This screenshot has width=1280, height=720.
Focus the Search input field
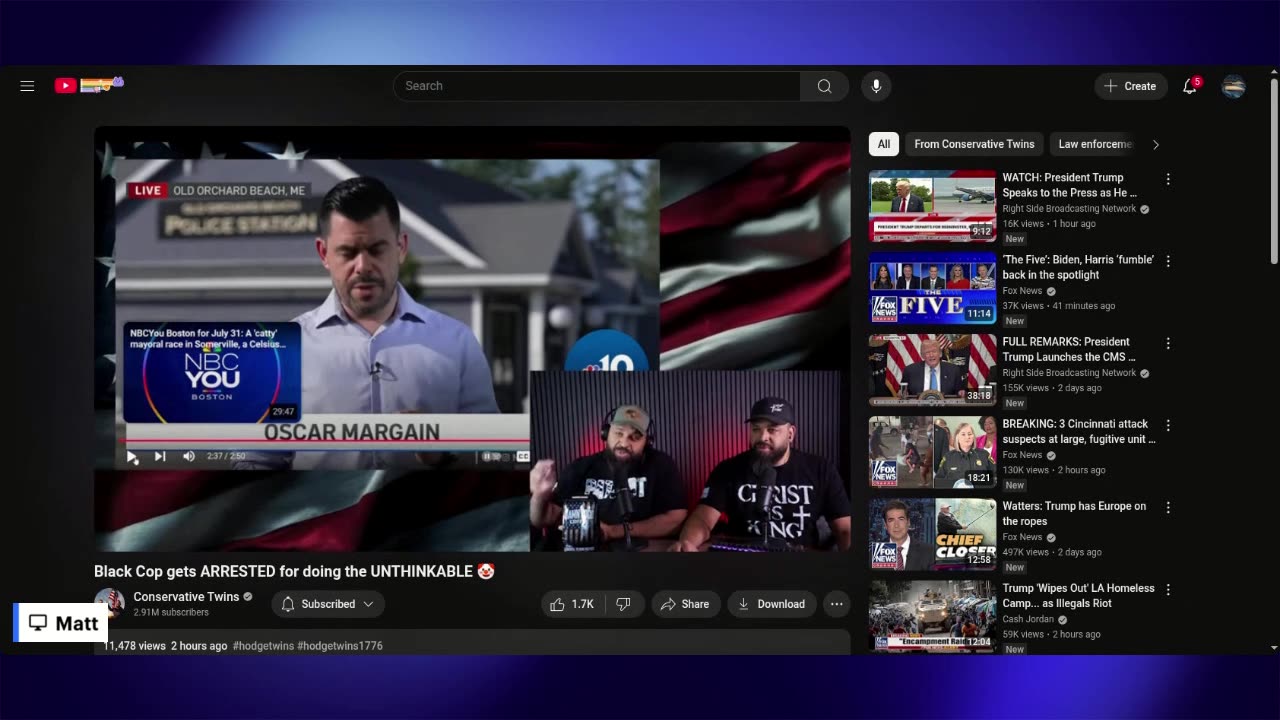597,86
